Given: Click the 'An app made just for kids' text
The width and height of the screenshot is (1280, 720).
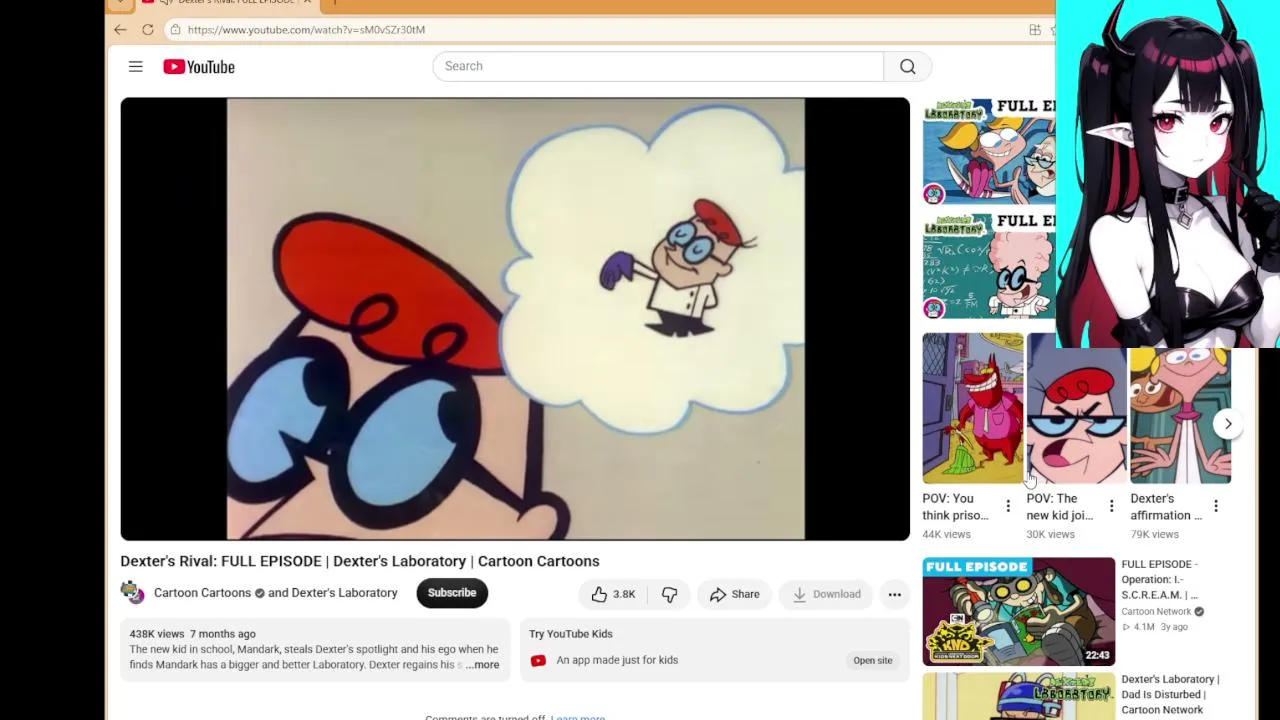Looking at the screenshot, I should [617, 660].
